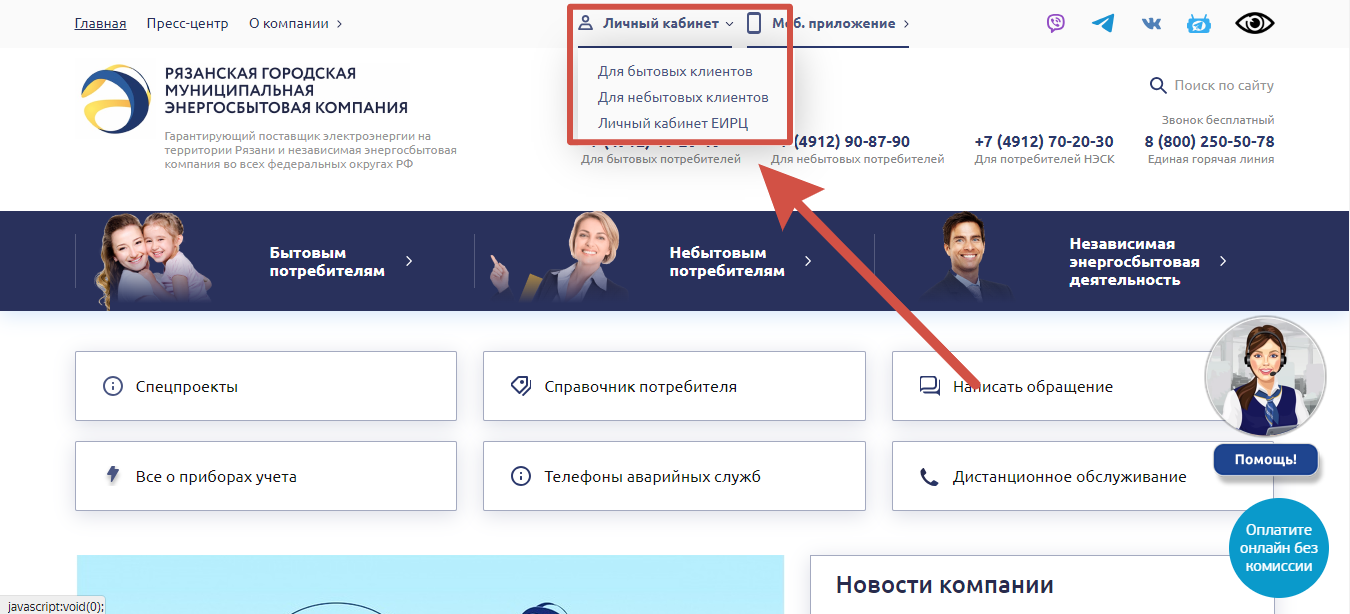Screen dimensions: 1350x614
Task: Click the user profile icon near Личный кабинет
Action: pos(586,23)
